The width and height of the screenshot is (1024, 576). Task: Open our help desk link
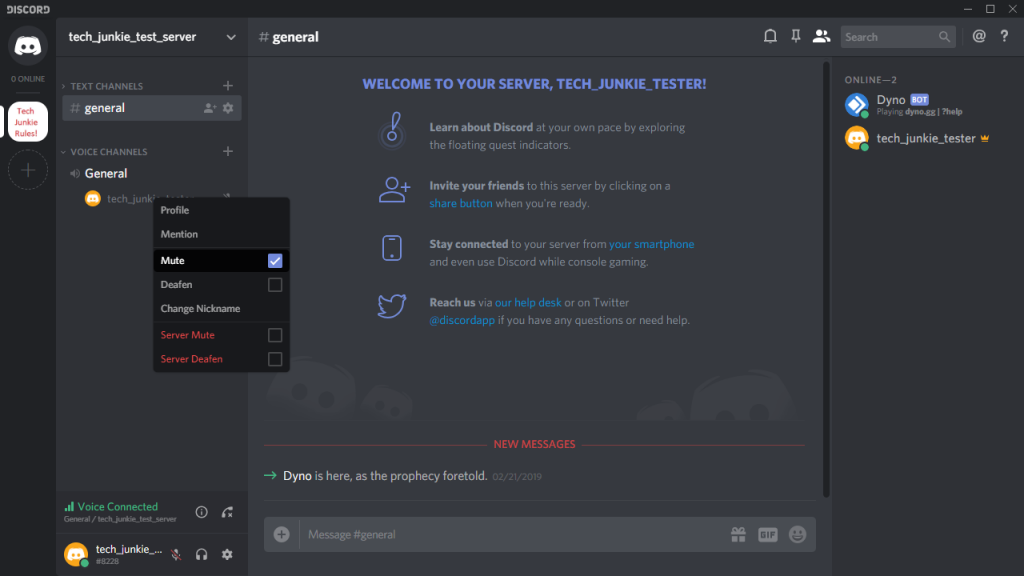click(528, 302)
